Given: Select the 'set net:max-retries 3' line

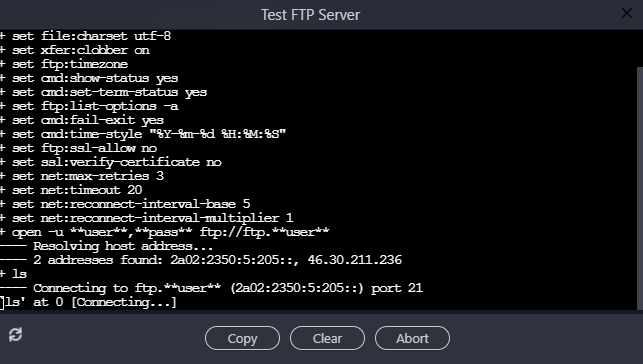Looking at the screenshot, I should pos(82,176).
